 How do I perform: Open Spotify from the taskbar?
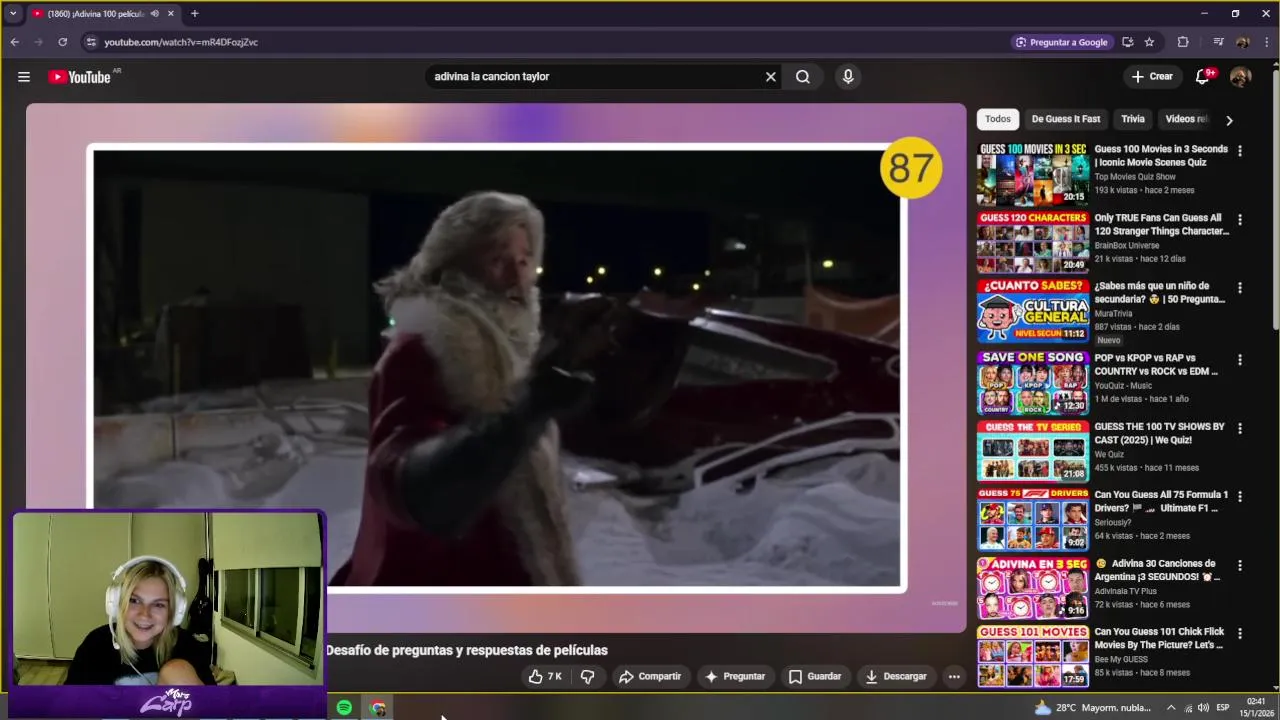[344, 708]
